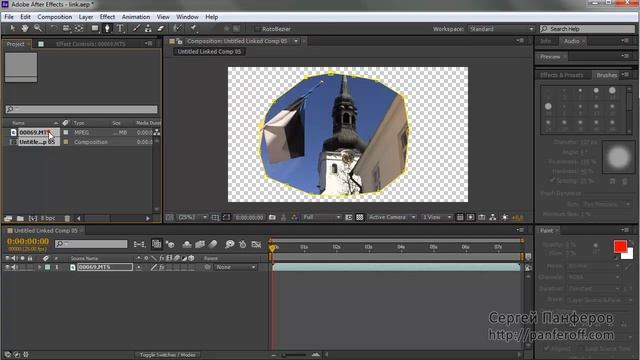
Task: Toggle pixel aspect ratio correction in viewer
Action: coord(460,218)
